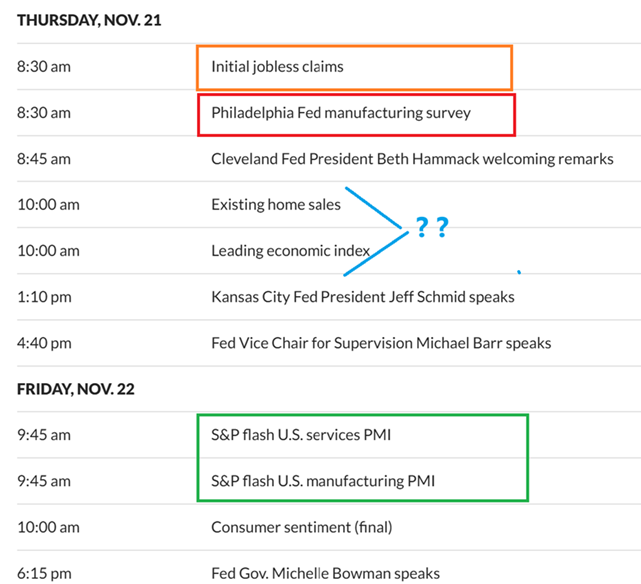Select the Existing home sales event

[276, 205]
